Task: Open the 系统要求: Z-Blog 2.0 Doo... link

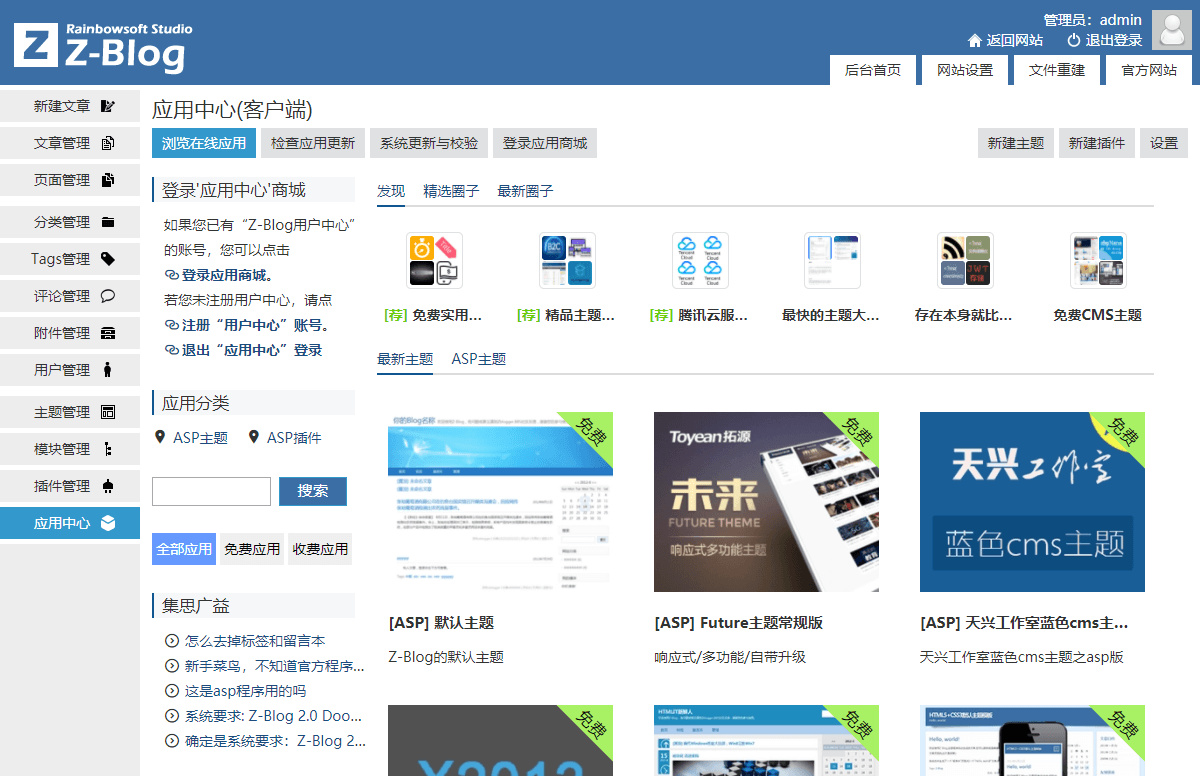Action: click(x=274, y=716)
